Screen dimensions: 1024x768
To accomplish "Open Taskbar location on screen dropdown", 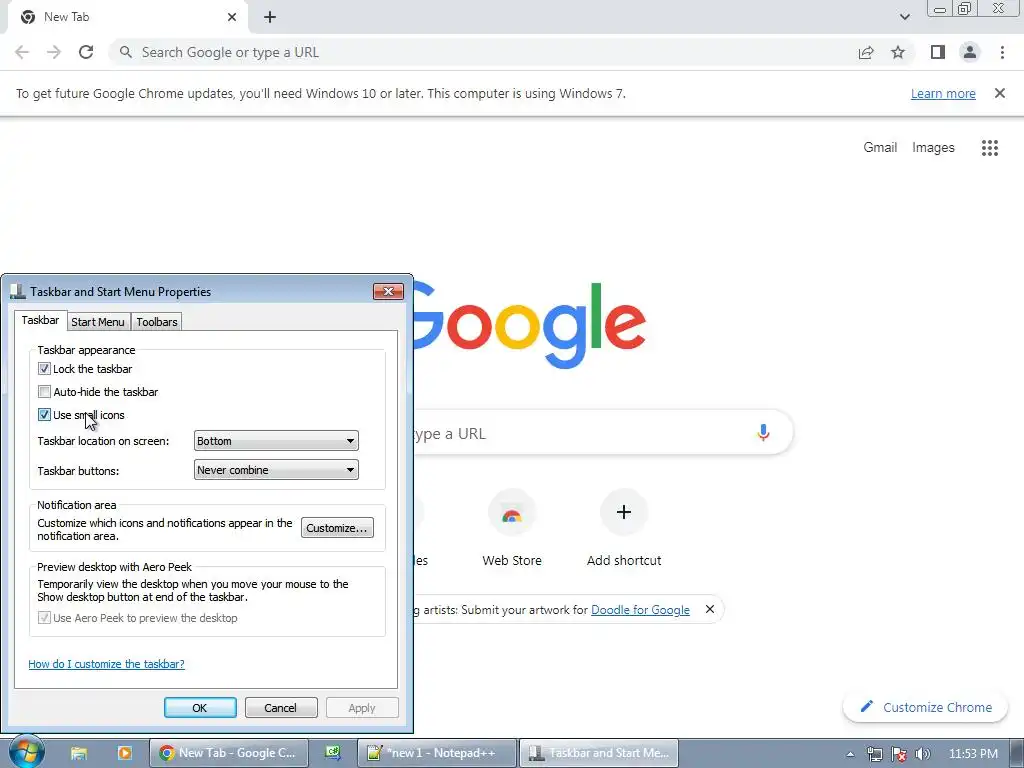I will (276, 441).
